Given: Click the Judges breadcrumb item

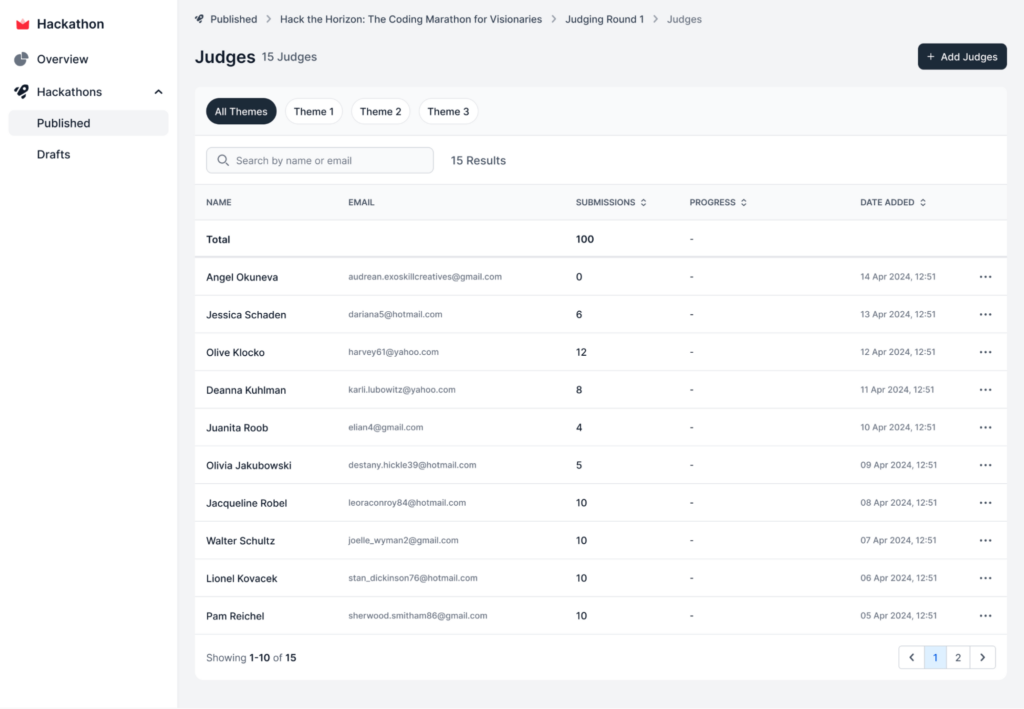Looking at the screenshot, I should tap(684, 19).
